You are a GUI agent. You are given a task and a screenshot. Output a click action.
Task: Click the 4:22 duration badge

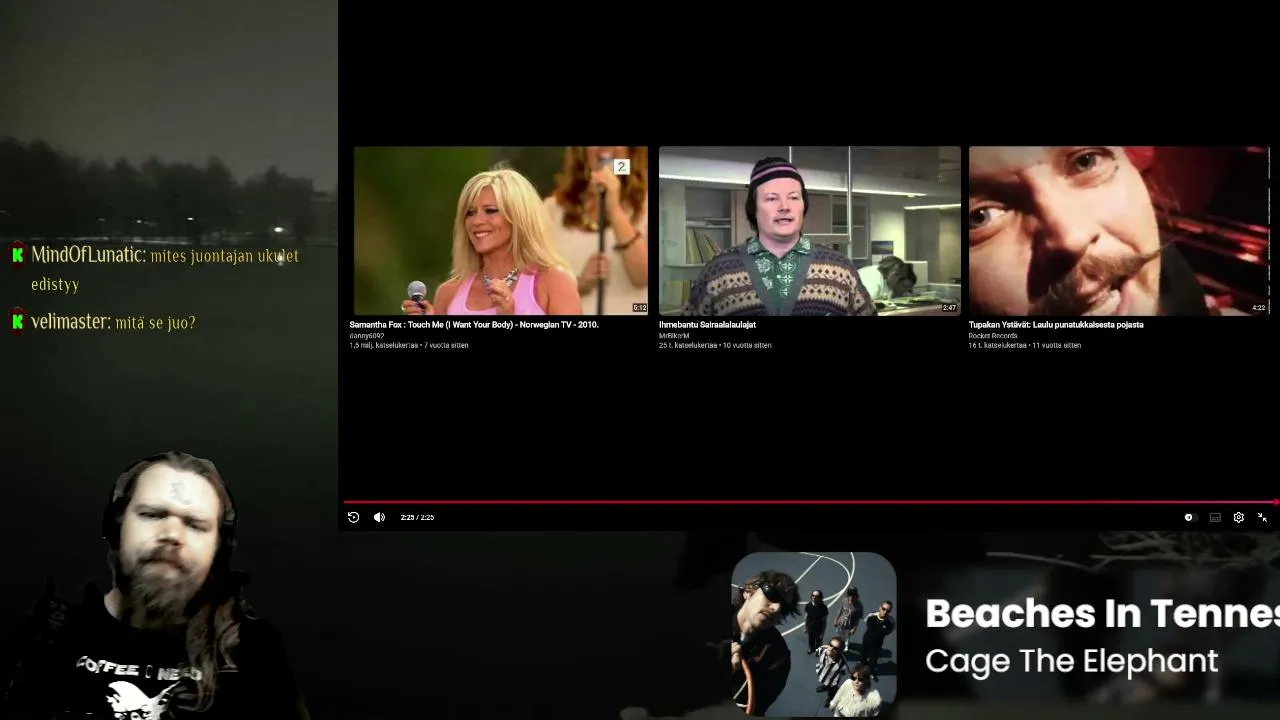pos(1259,308)
